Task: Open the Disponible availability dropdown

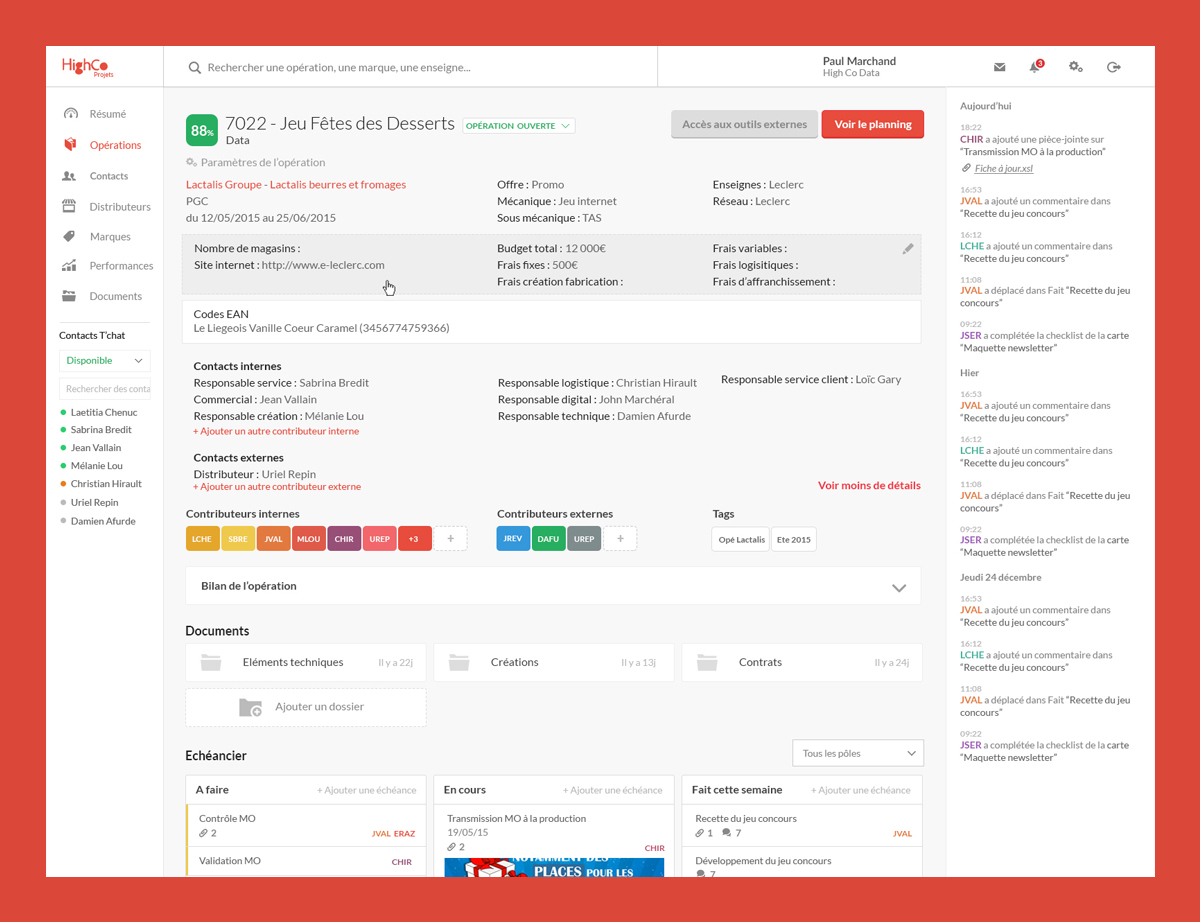Action: click(105, 360)
